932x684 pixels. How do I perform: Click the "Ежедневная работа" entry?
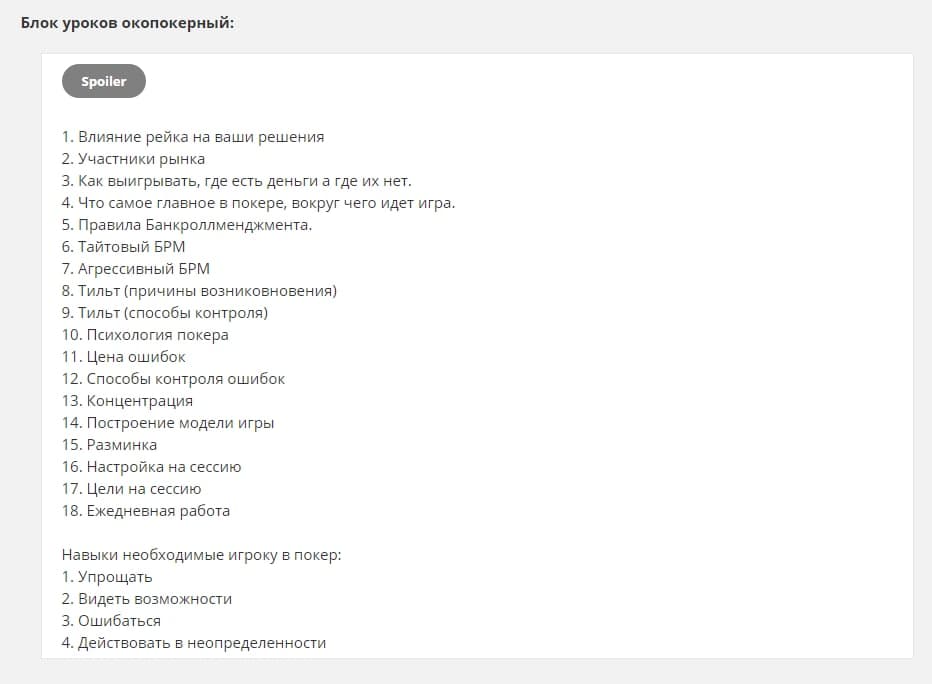(x=146, y=511)
